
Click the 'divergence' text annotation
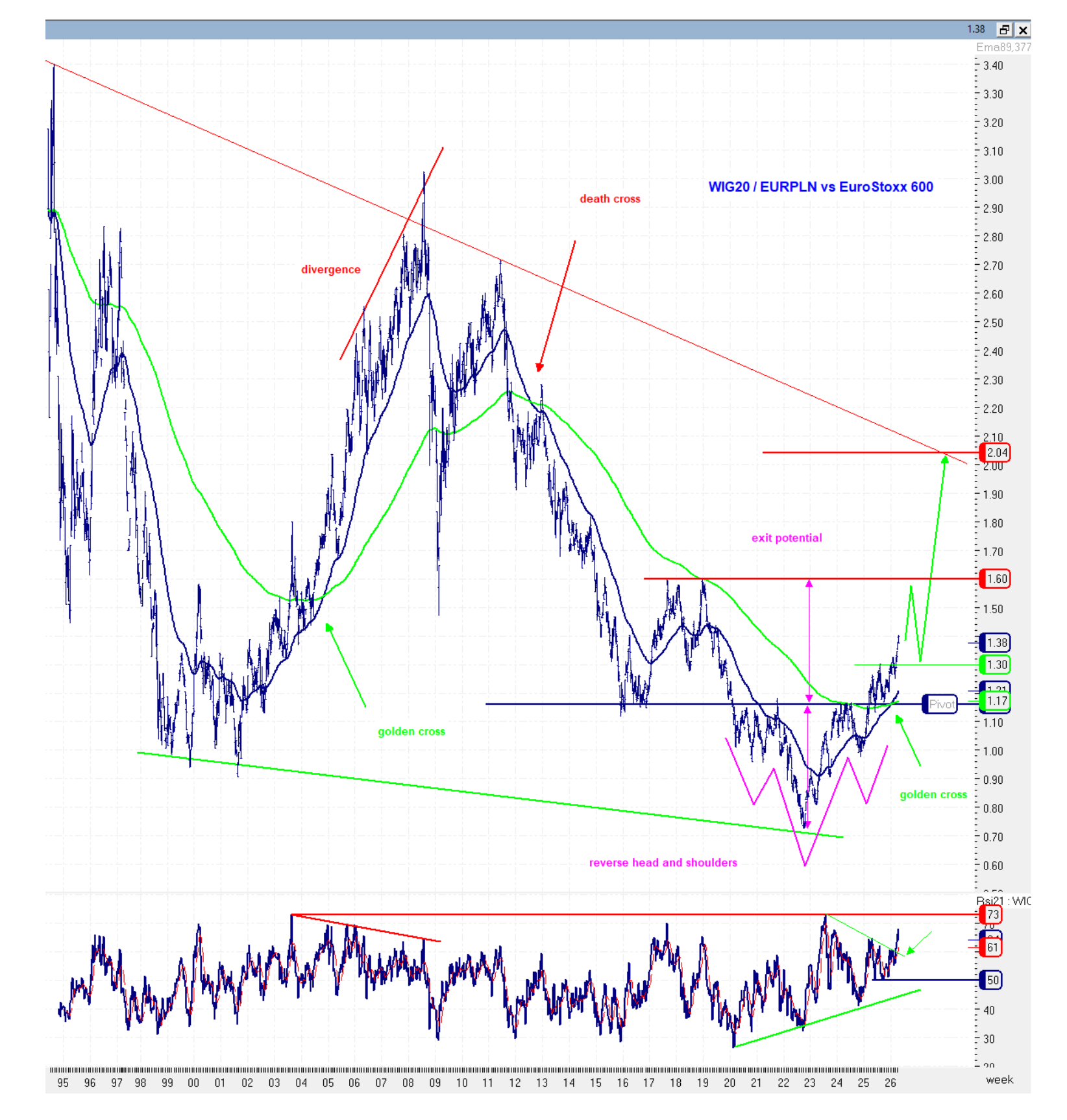pos(330,270)
